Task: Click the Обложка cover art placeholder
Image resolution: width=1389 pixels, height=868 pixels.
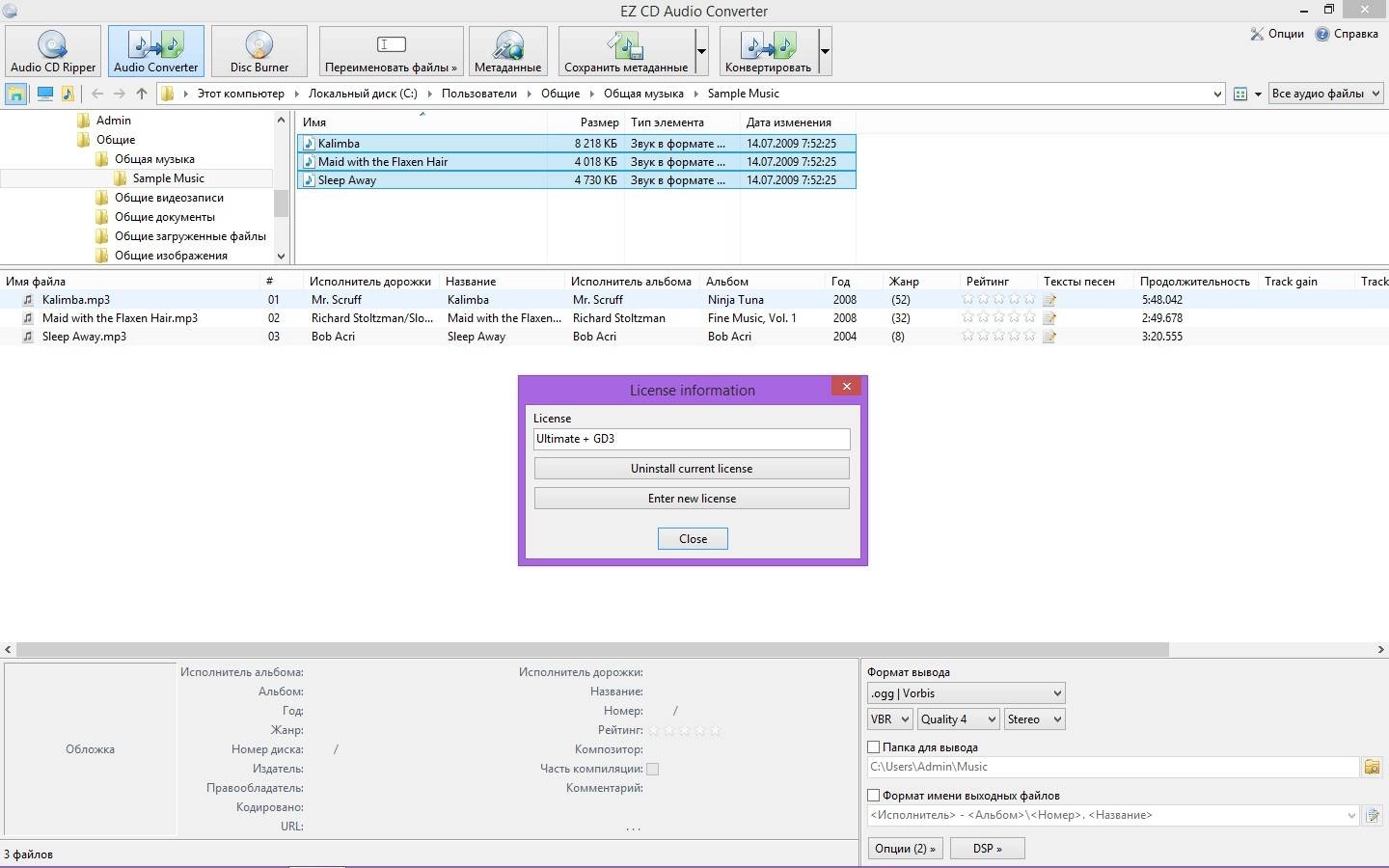Action: coord(90,748)
